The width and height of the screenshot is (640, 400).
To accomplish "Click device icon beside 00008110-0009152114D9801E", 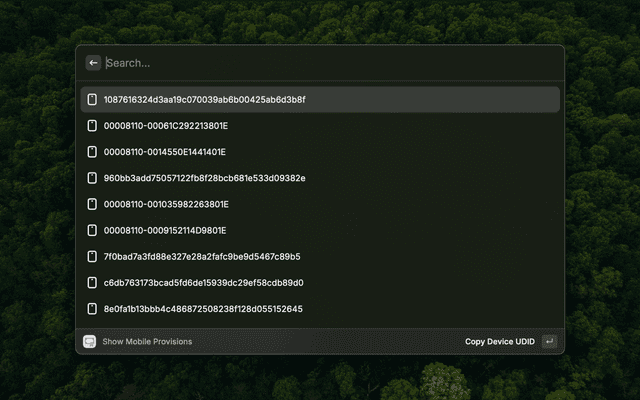I will click(x=92, y=230).
